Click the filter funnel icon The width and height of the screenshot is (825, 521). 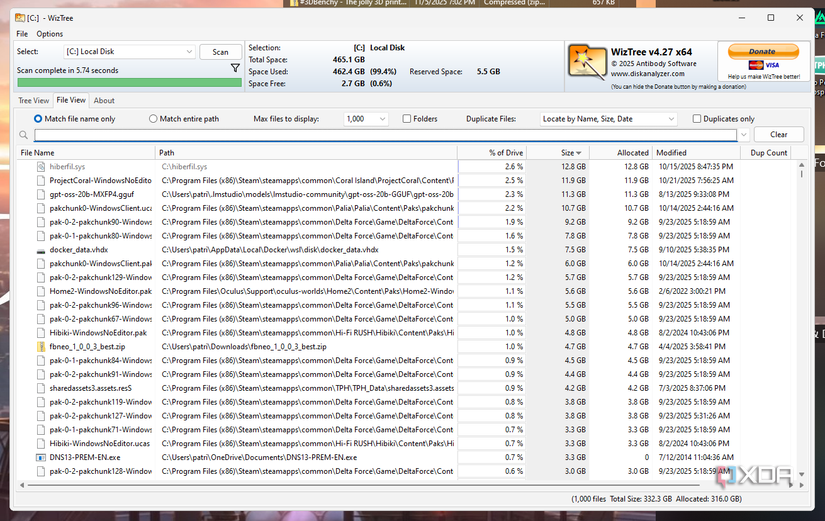tap(235, 68)
